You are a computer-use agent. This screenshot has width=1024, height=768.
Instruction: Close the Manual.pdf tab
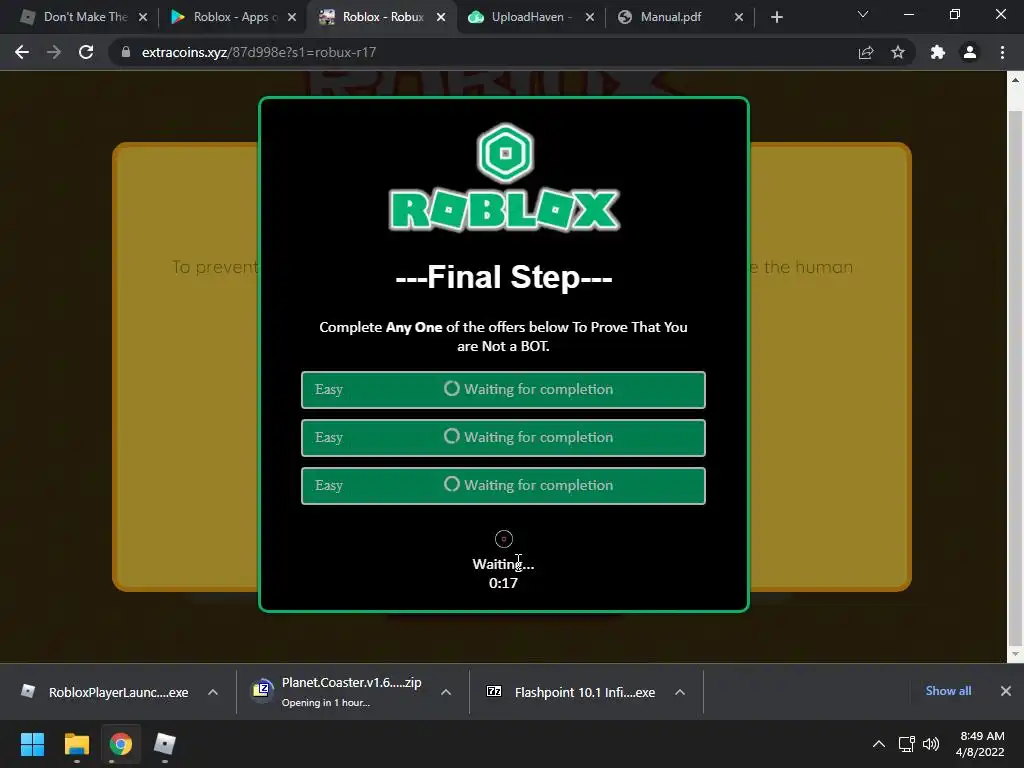(739, 18)
